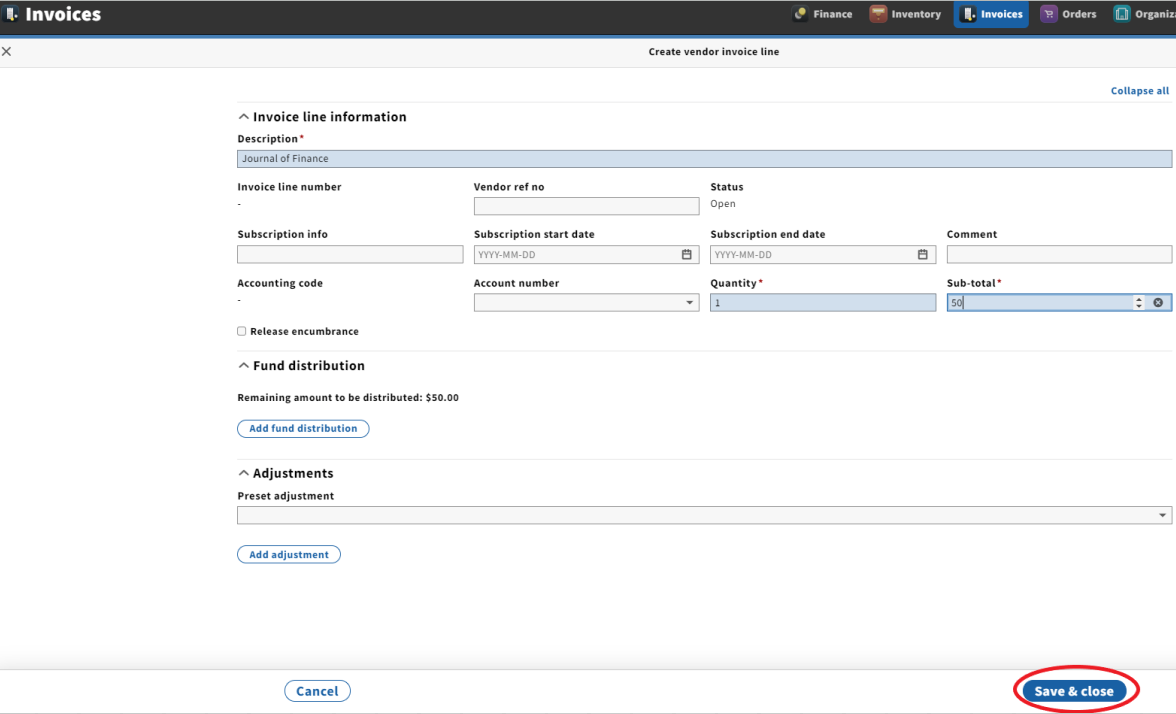Screen dimensions: 1176x714
Task: Open the Organizations app icon
Action: coord(1121,14)
